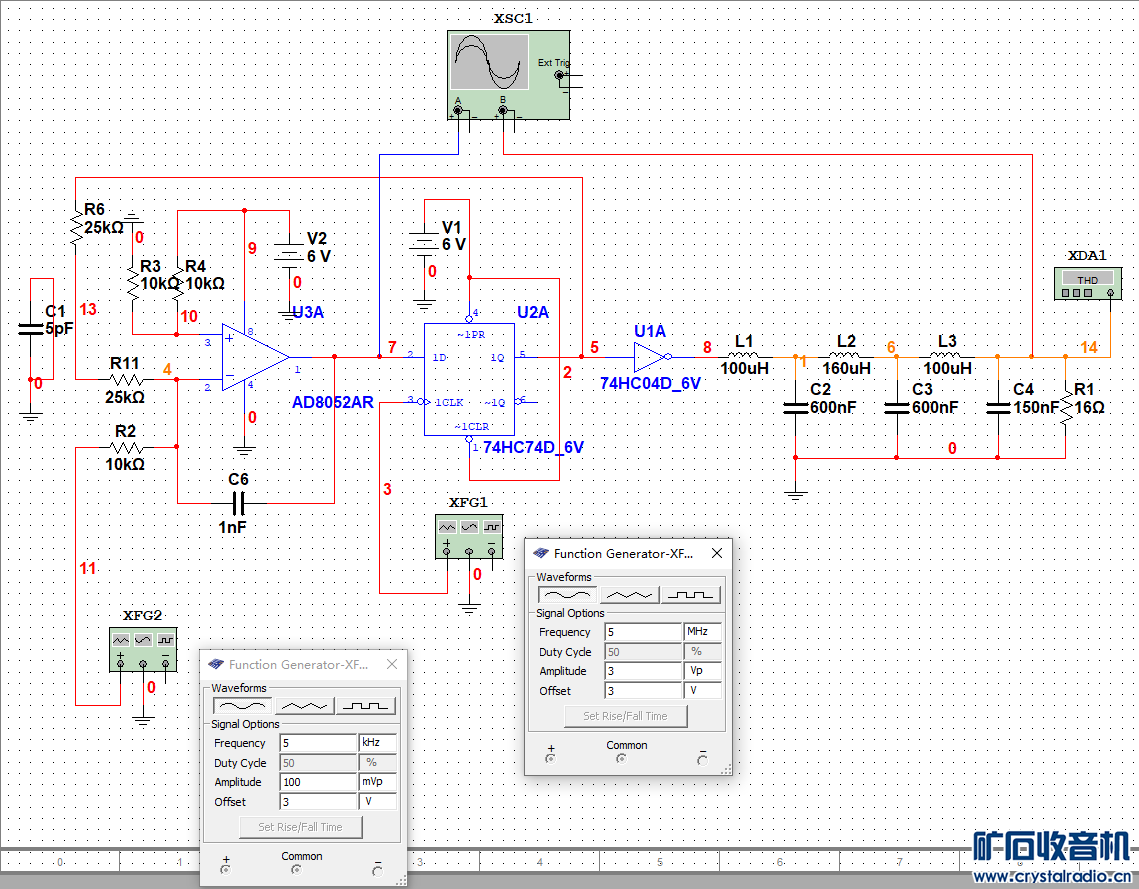The height and width of the screenshot is (889, 1139).
Task: Click the U3A op-amp triangle symbol
Action: coord(252,356)
